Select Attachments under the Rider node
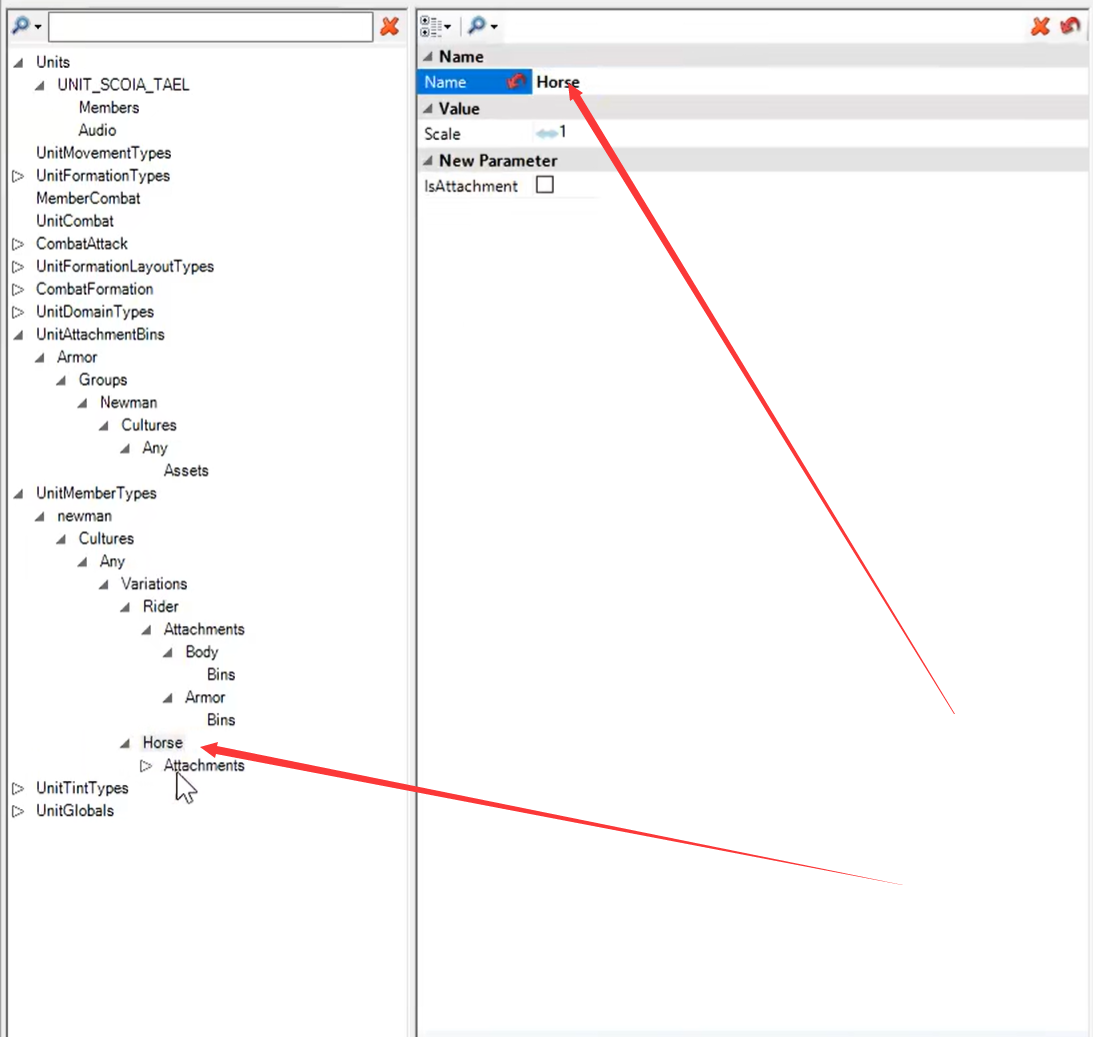The image size is (1093, 1037). [x=204, y=629]
